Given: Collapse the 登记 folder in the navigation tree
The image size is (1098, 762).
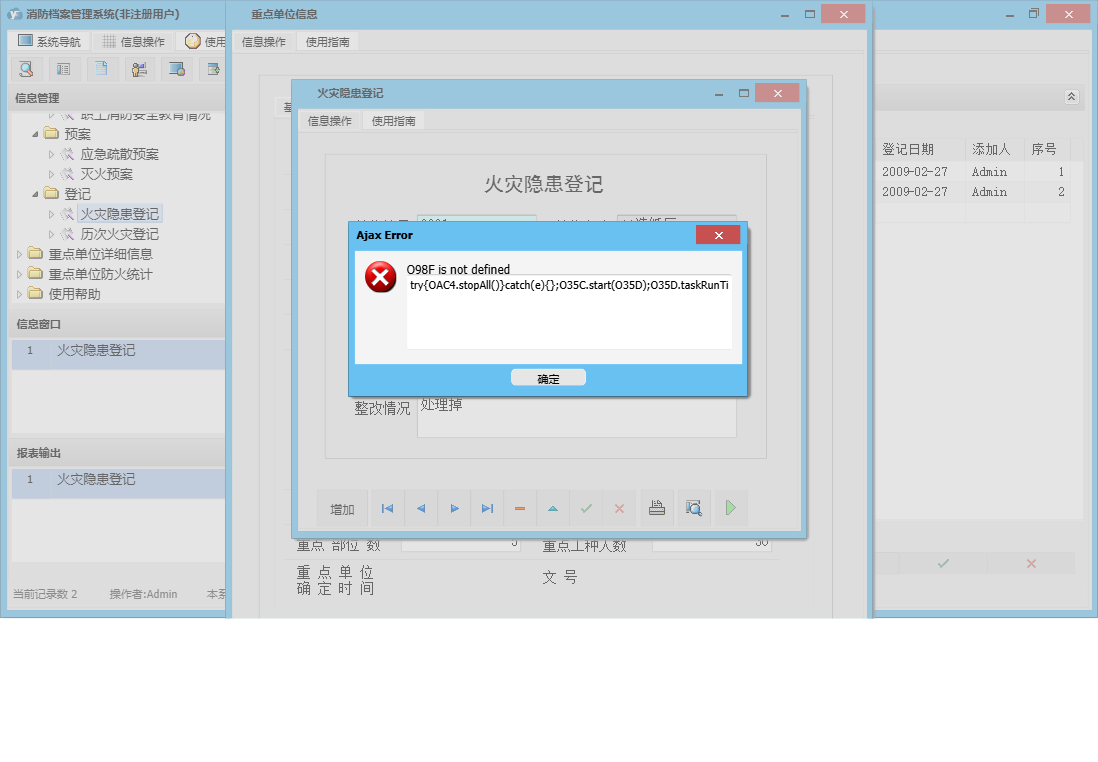Looking at the screenshot, I should click(33, 193).
